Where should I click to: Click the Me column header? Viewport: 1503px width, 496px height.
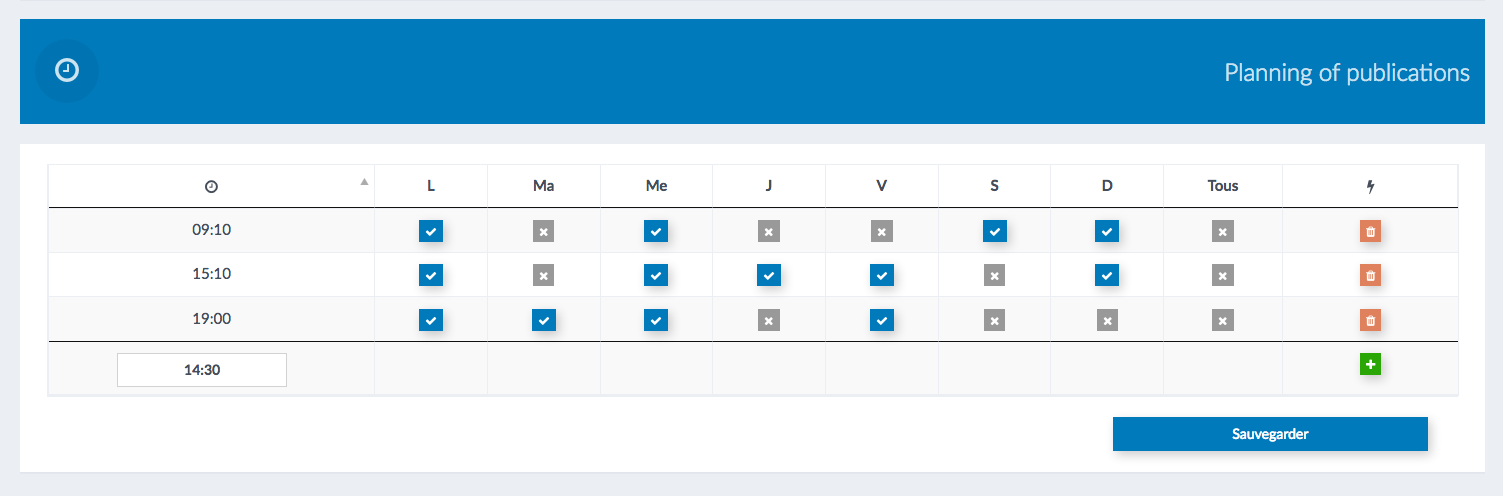click(x=656, y=186)
